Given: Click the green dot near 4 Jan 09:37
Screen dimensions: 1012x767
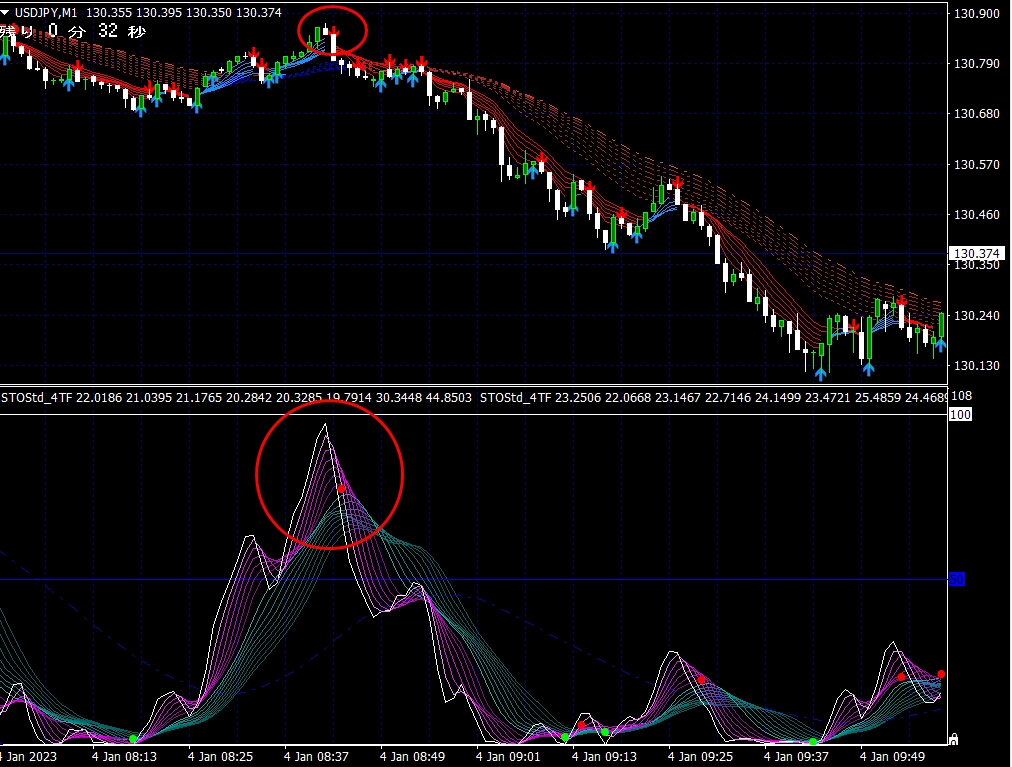Looking at the screenshot, I should coord(813,742).
